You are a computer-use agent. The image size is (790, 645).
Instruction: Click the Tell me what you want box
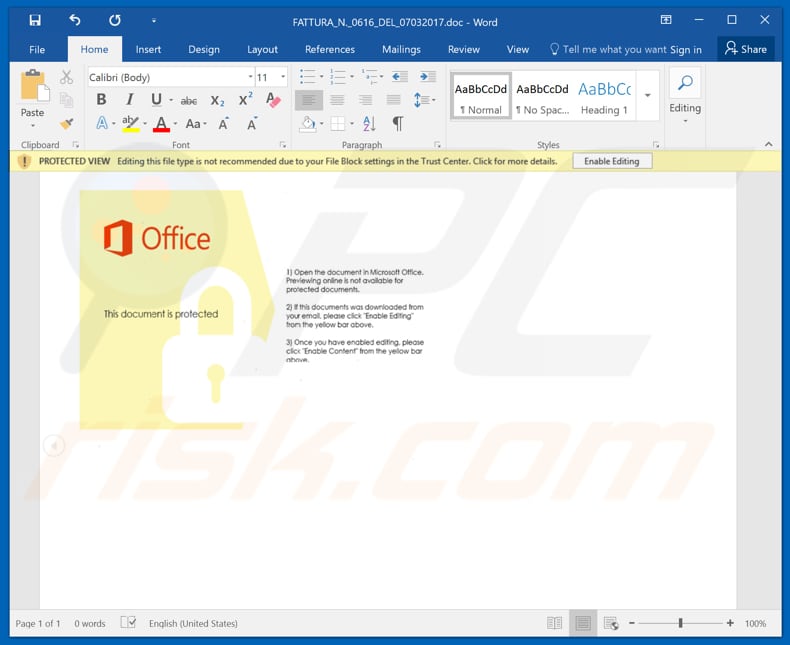pyautogui.click(x=608, y=49)
